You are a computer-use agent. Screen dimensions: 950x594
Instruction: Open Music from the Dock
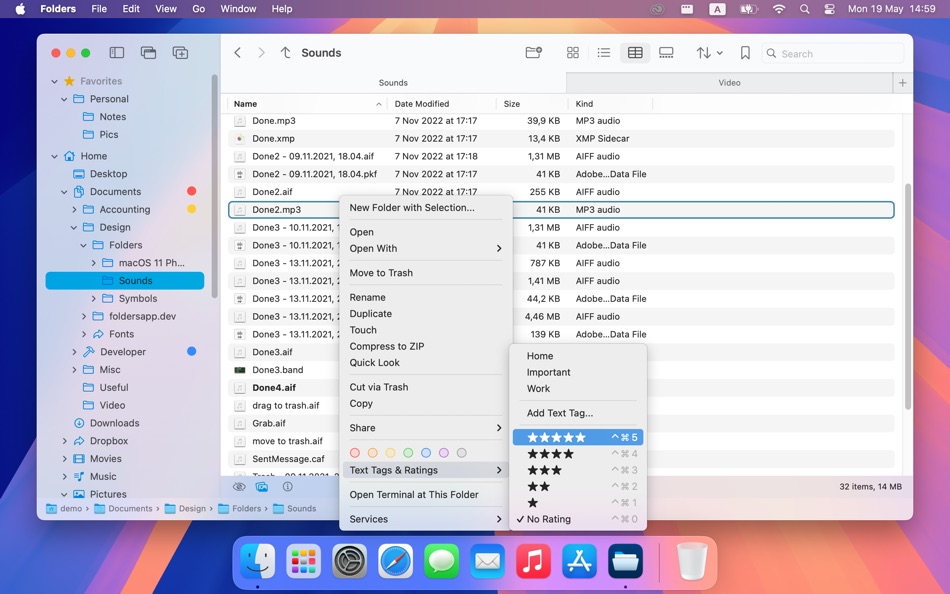pos(533,561)
